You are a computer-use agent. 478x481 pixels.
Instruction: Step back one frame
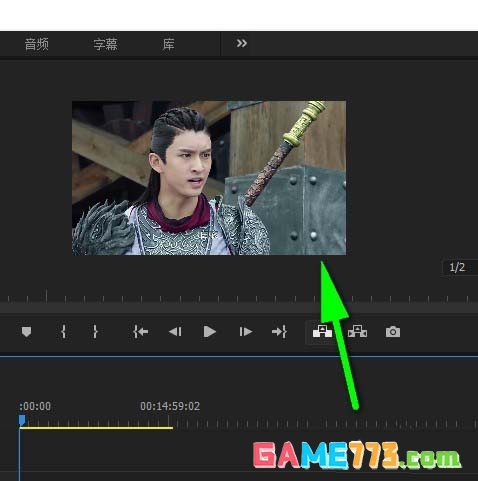(x=175, y=332)
